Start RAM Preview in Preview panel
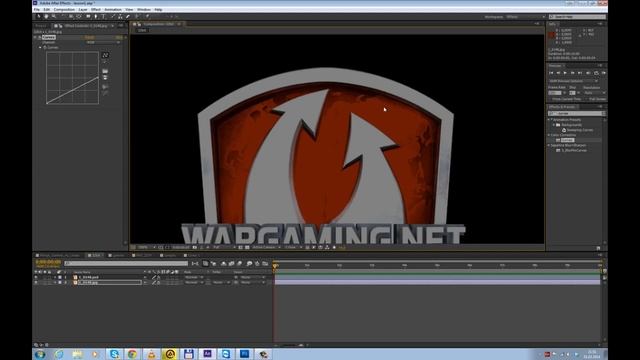The height and width of the screenshot is (360, 640). tap(603, 73)
